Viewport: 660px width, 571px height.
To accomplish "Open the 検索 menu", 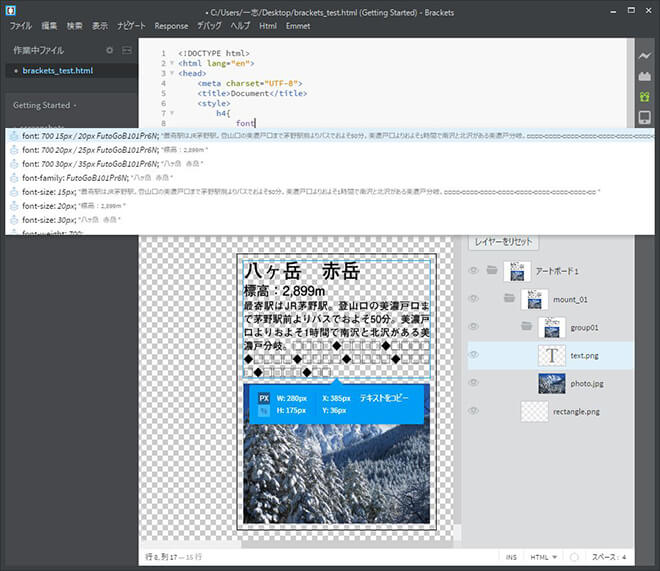I will 75,26.
